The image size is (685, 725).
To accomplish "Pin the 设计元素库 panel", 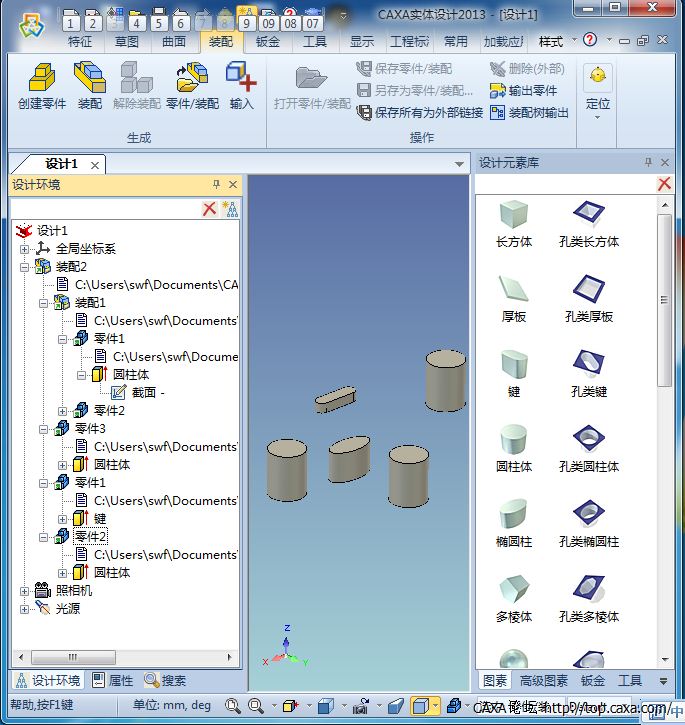I will point(648,162).
